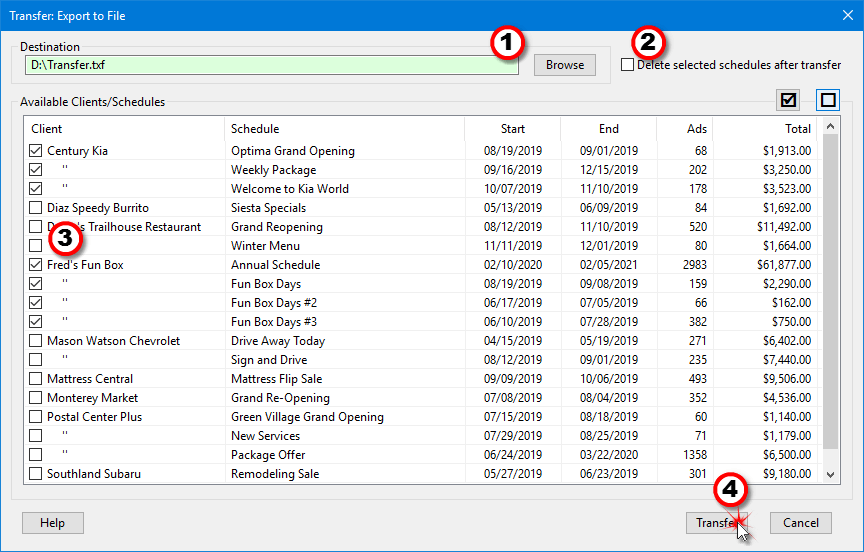This screenshot has width=864, height=552.
Task: Uncheck Fred's Fun Box Annual Schedule
Action: point(35,264)
